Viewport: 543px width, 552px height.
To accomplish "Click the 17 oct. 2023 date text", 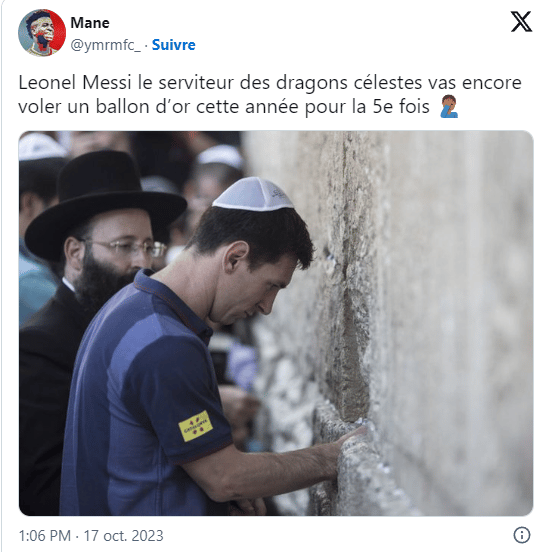I will pos(123,536).
